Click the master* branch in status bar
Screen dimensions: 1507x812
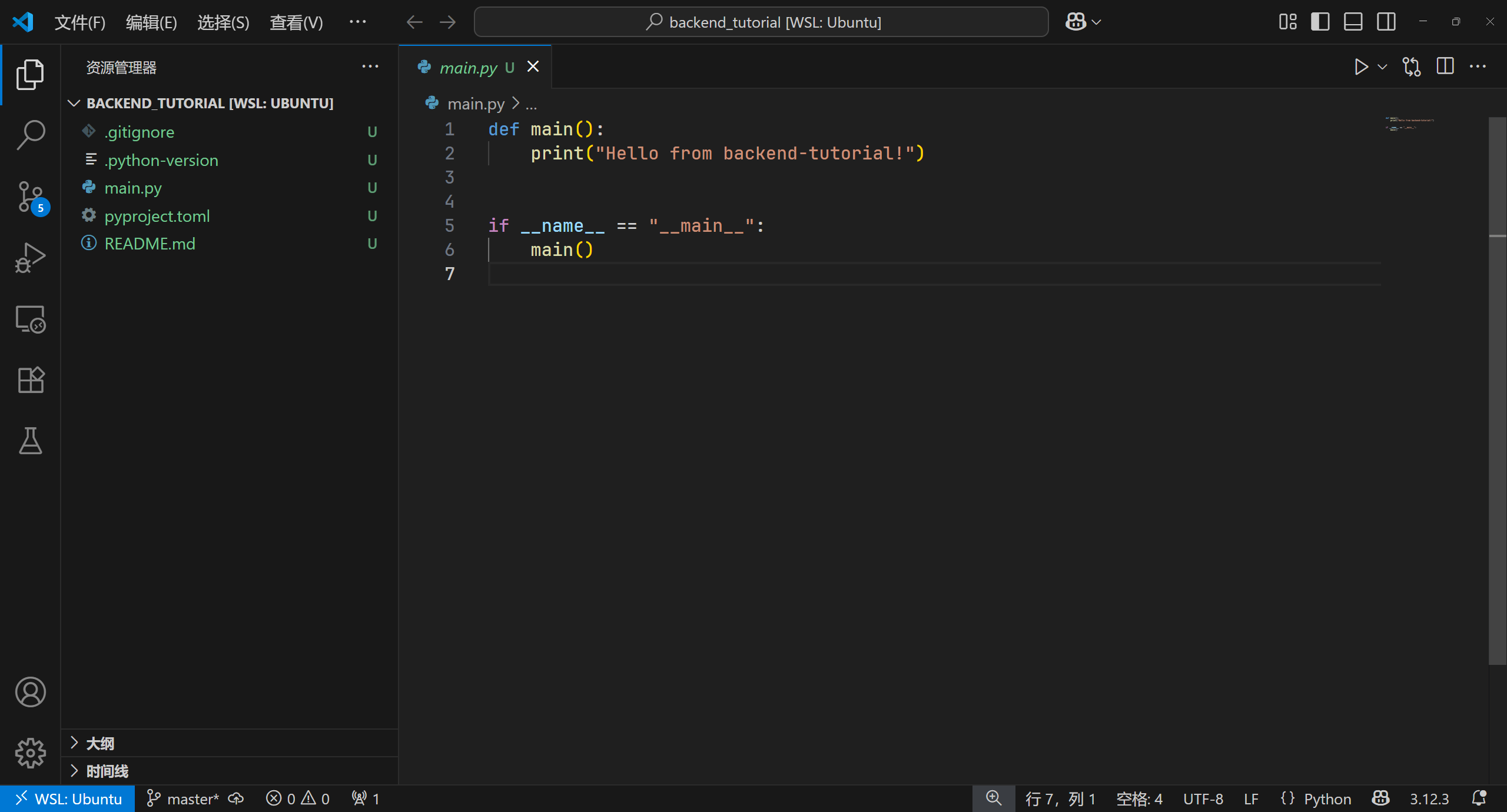[182, 798]
